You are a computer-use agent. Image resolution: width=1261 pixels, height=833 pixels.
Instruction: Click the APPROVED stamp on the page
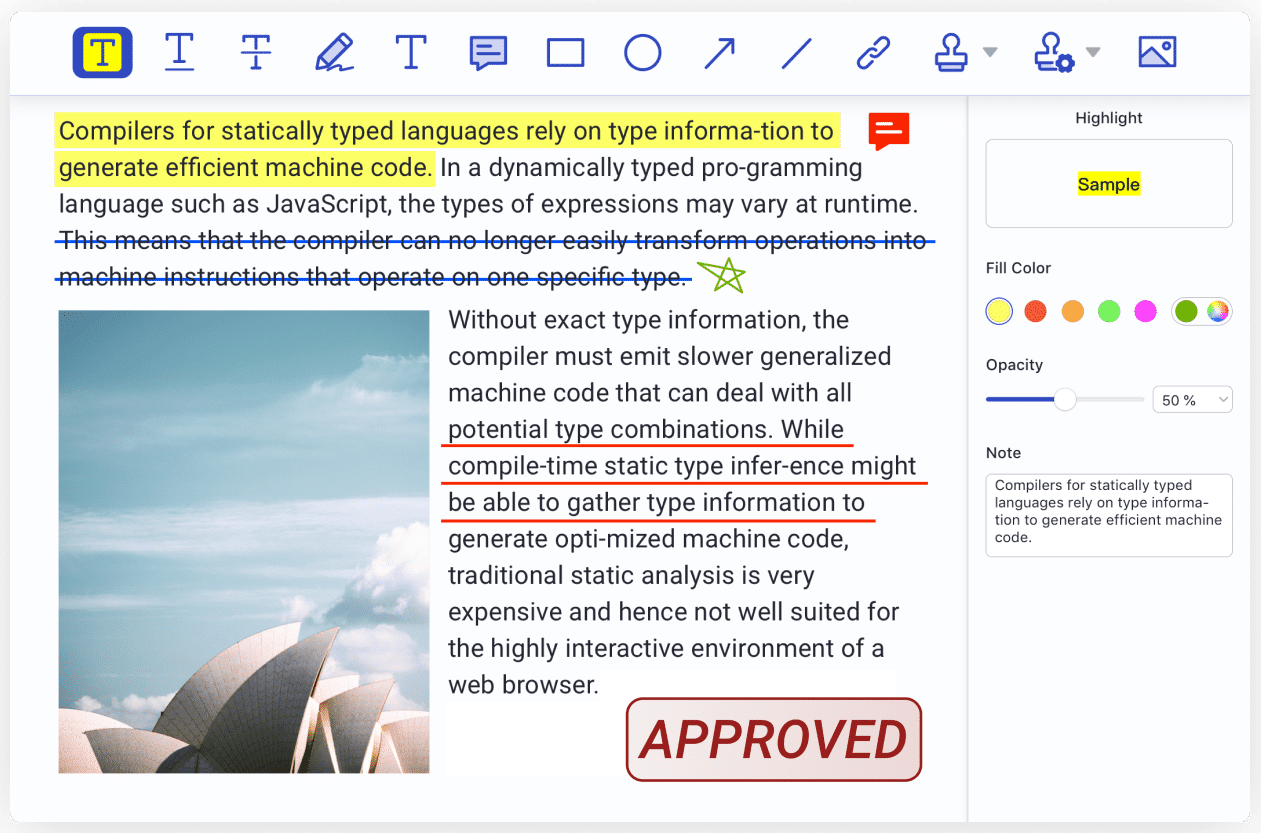click(x=774, y=739)
